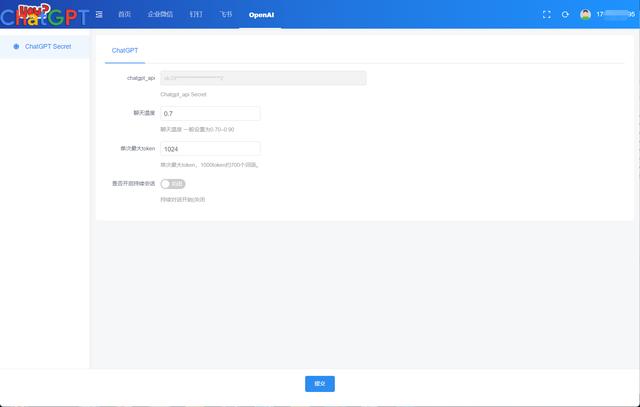Click the chatgpt_api secret input field
640x407 pixels.
[x=263, y=78]
